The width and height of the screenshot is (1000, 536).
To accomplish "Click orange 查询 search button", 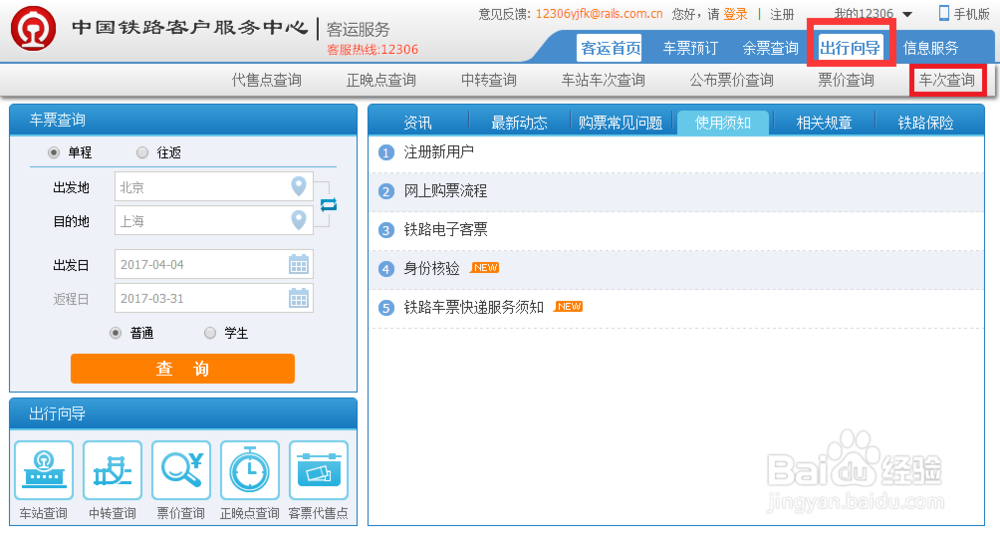I will (182, 369).
